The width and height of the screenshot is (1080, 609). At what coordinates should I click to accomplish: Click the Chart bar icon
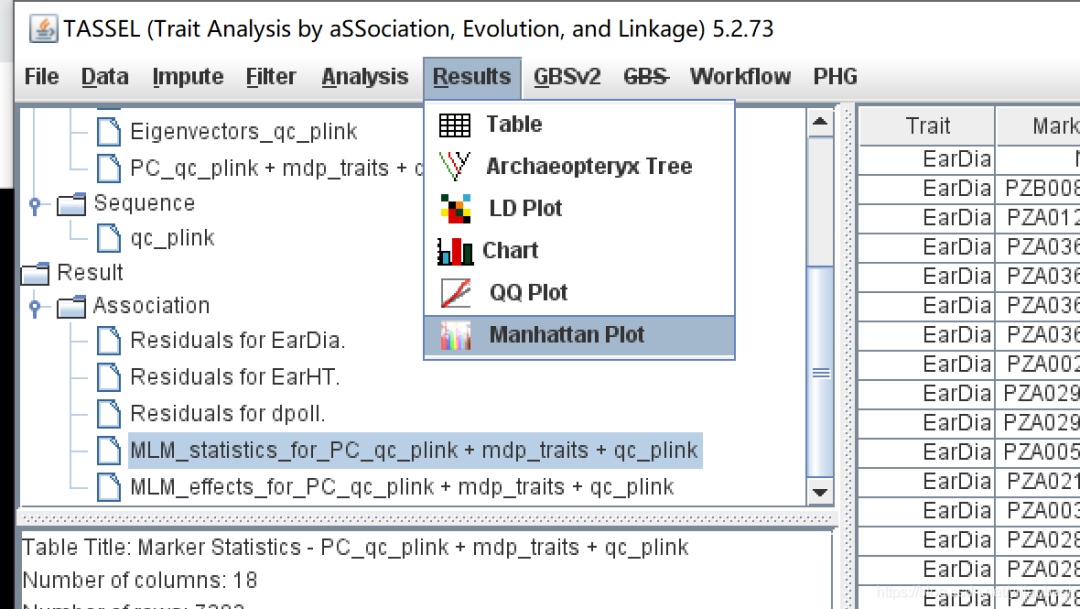coord(455,251)
